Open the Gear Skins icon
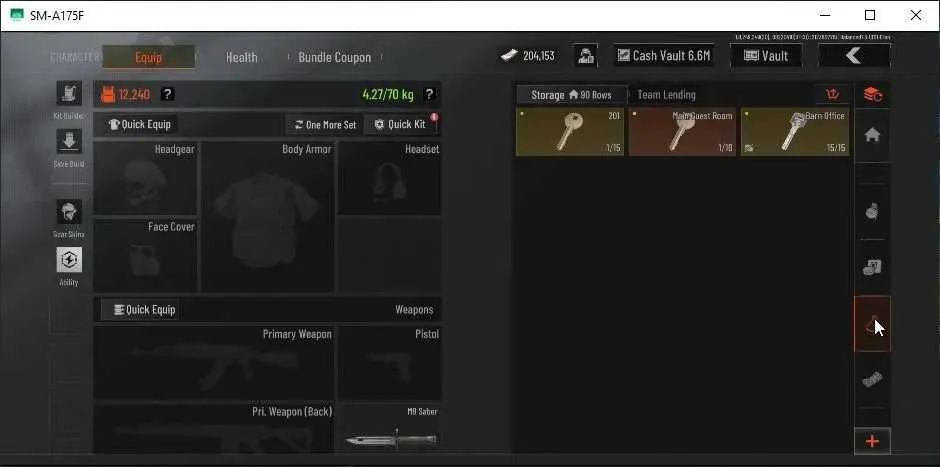Screen dimensions: 940x467 click(69, 212)
